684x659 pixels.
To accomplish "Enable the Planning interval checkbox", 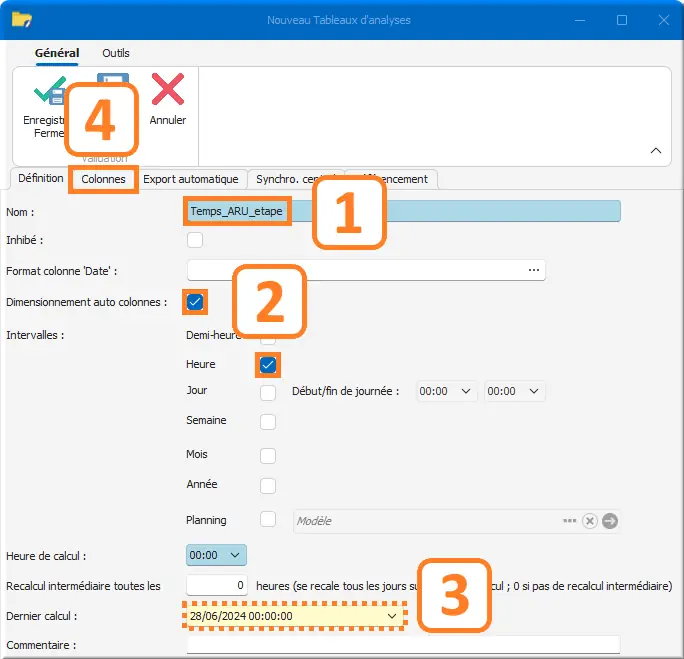I will [268, 519].
